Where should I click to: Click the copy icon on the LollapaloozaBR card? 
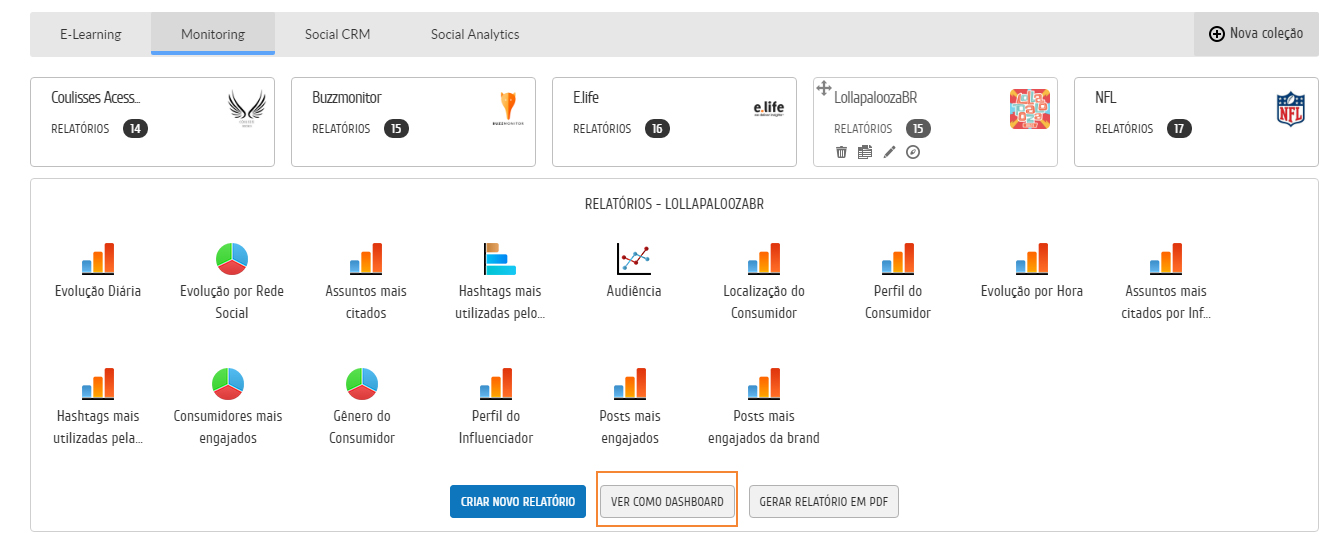(x=865, y=152)
